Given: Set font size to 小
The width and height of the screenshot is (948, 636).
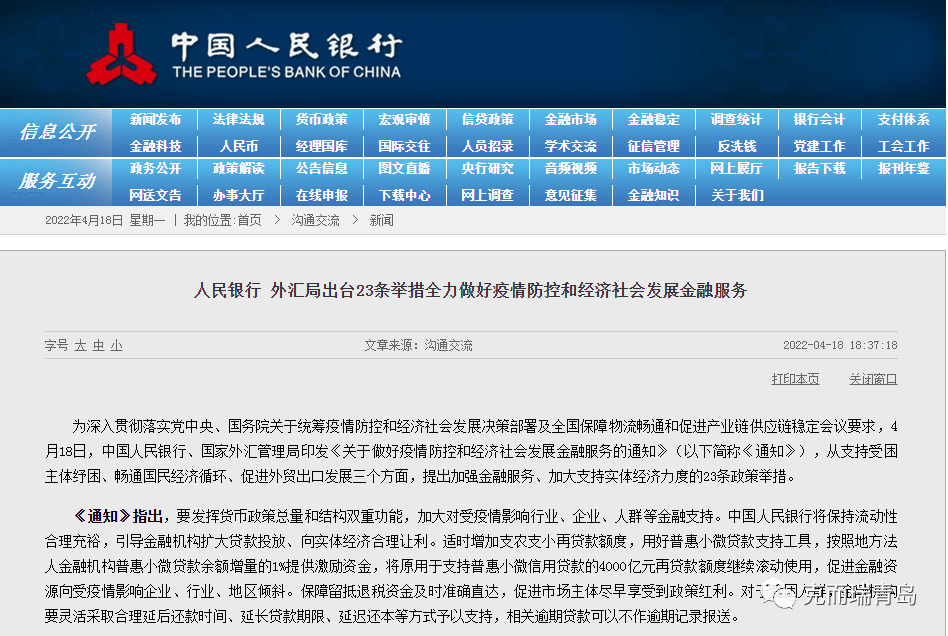Looking at the screenshot, I should tap(117, 346).
